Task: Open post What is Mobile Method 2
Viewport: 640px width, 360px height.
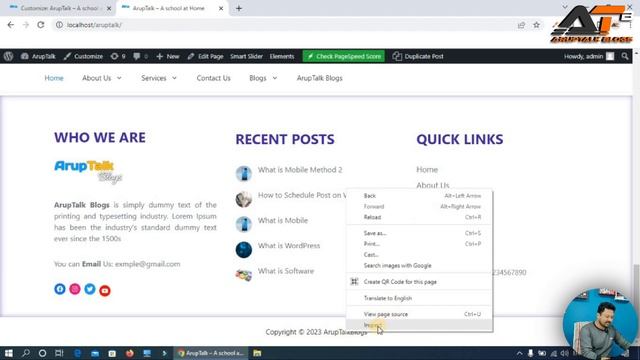Action: click(x=300, y=170)
